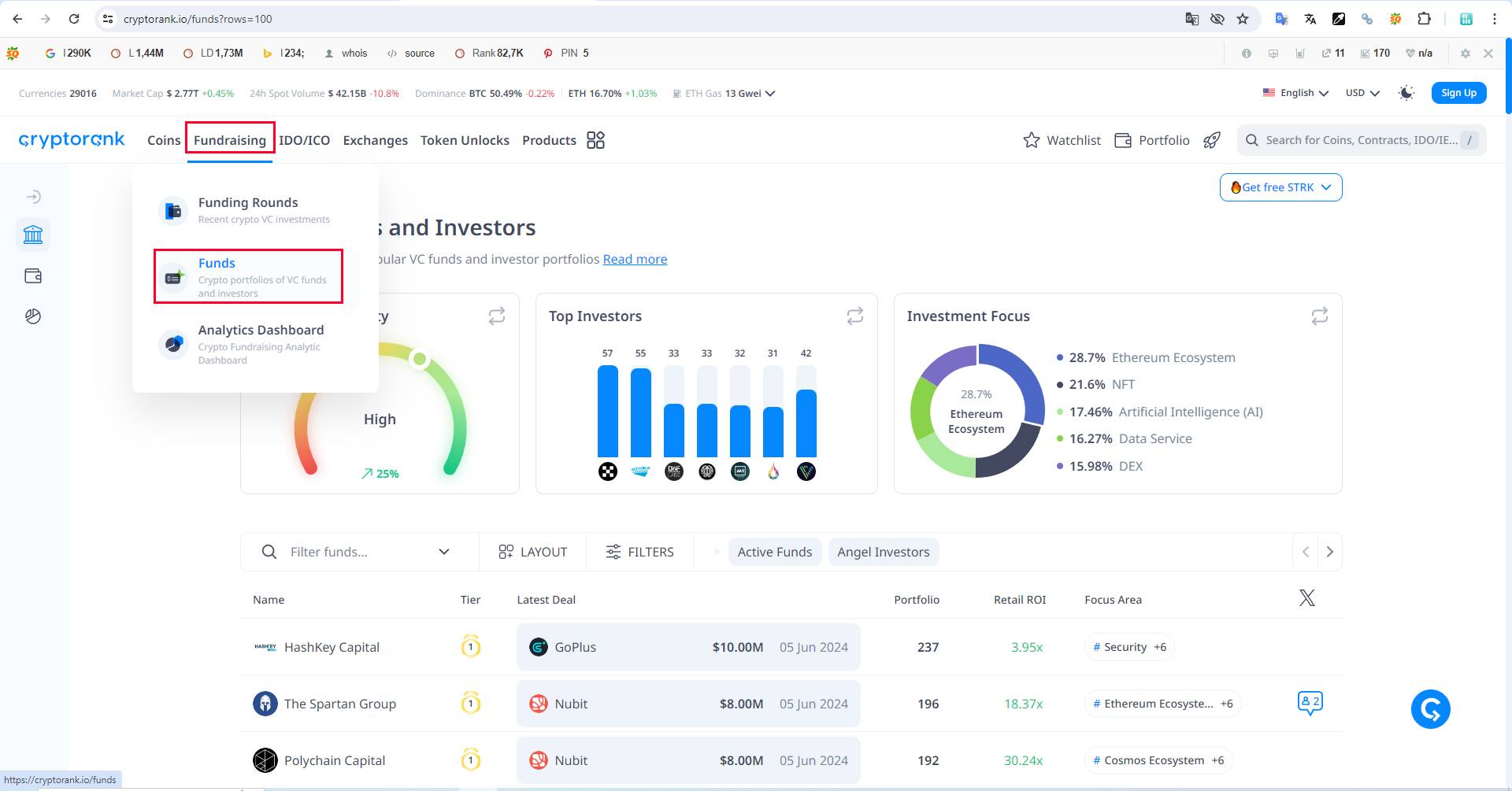Open the FILTERS panel
The width and height of the screenshot is (1512, 791).
pyautogui.click(x=639, y=552)
